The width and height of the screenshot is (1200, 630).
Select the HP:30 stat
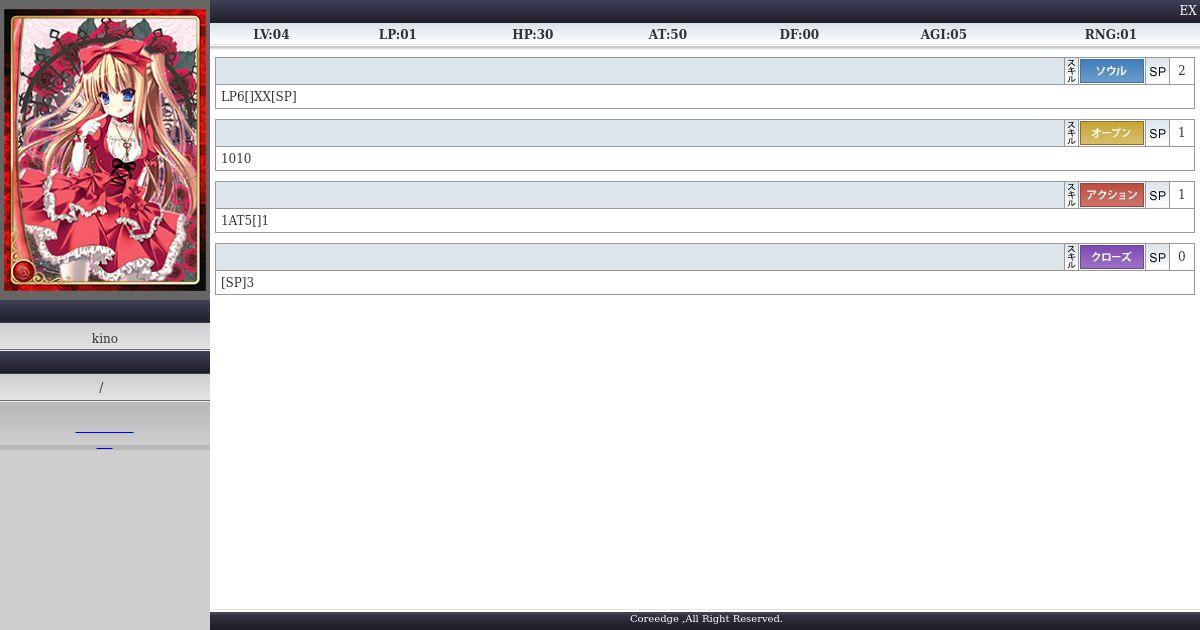pos(532,34)
